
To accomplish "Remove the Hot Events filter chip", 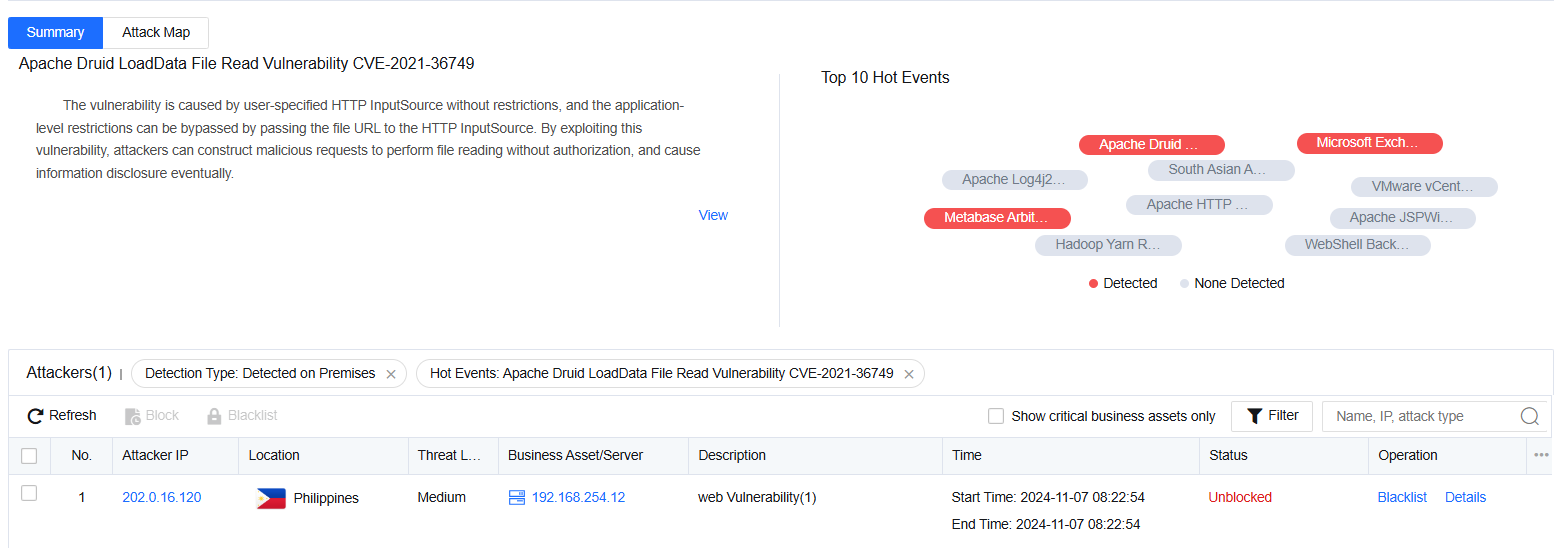I will [909, 374].
